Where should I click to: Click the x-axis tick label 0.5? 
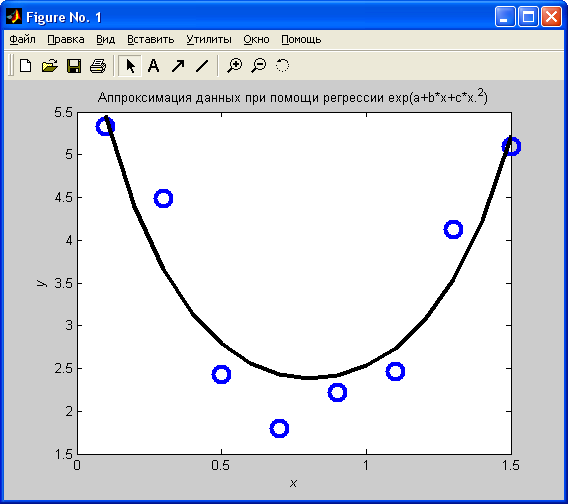221,465
